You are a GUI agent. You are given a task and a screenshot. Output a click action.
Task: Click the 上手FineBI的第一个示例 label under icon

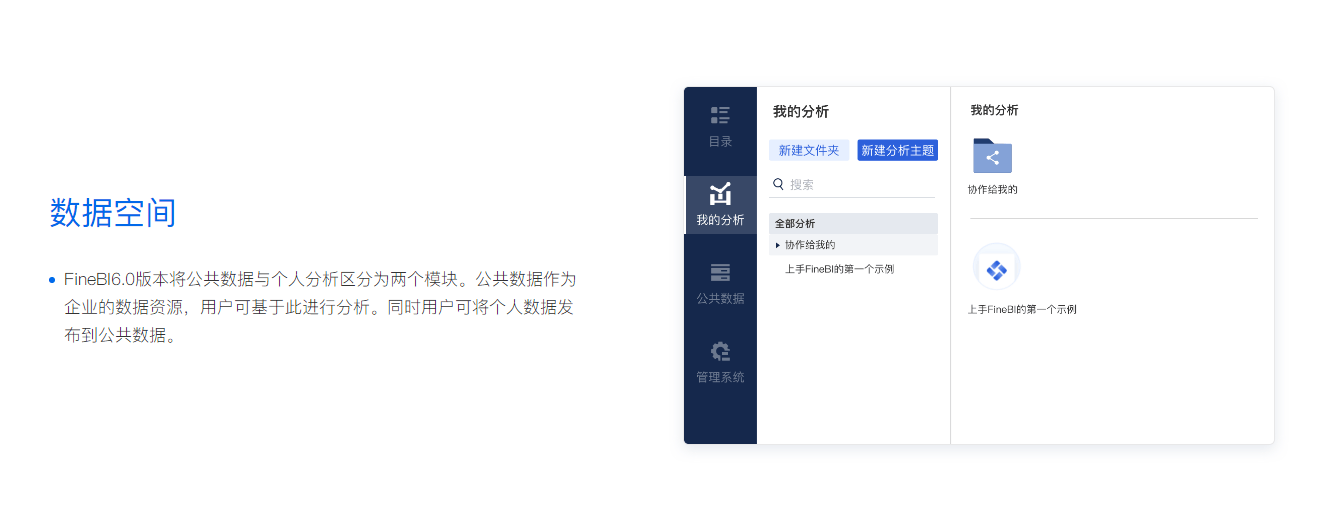click(x=1021, y=310)
